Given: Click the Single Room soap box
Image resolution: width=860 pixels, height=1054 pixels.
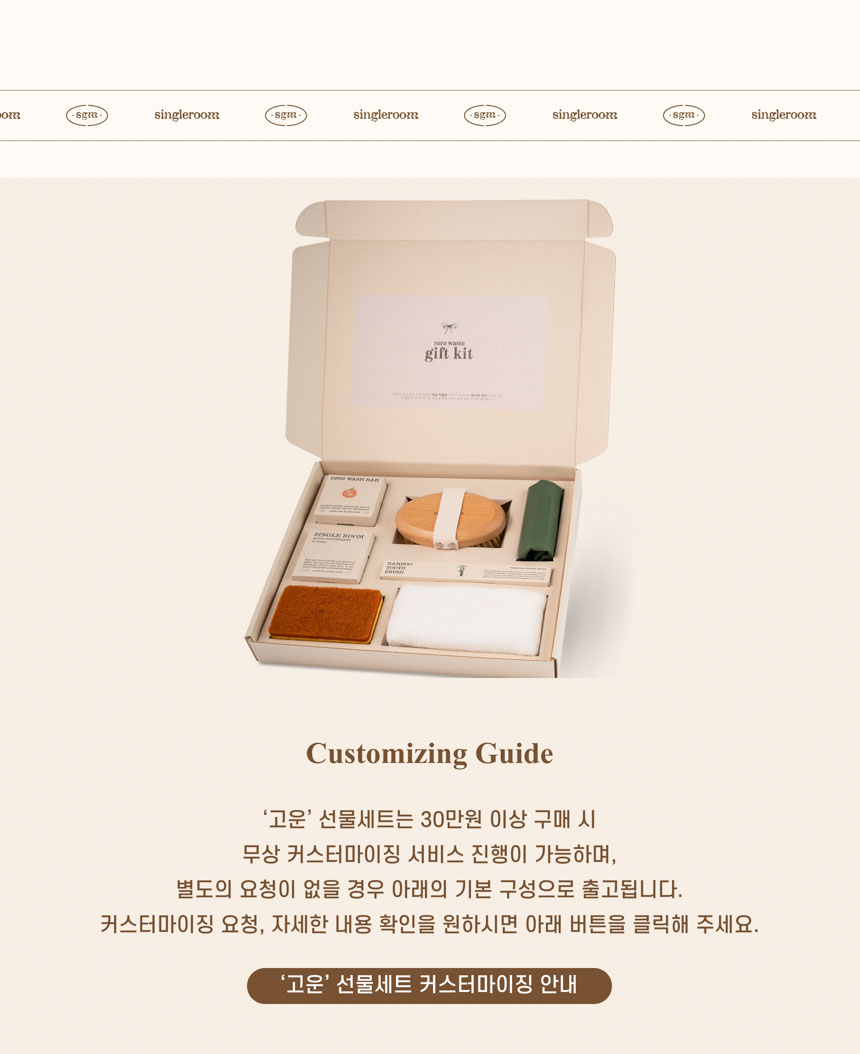Looking at the screenshot, I should 333,556.
